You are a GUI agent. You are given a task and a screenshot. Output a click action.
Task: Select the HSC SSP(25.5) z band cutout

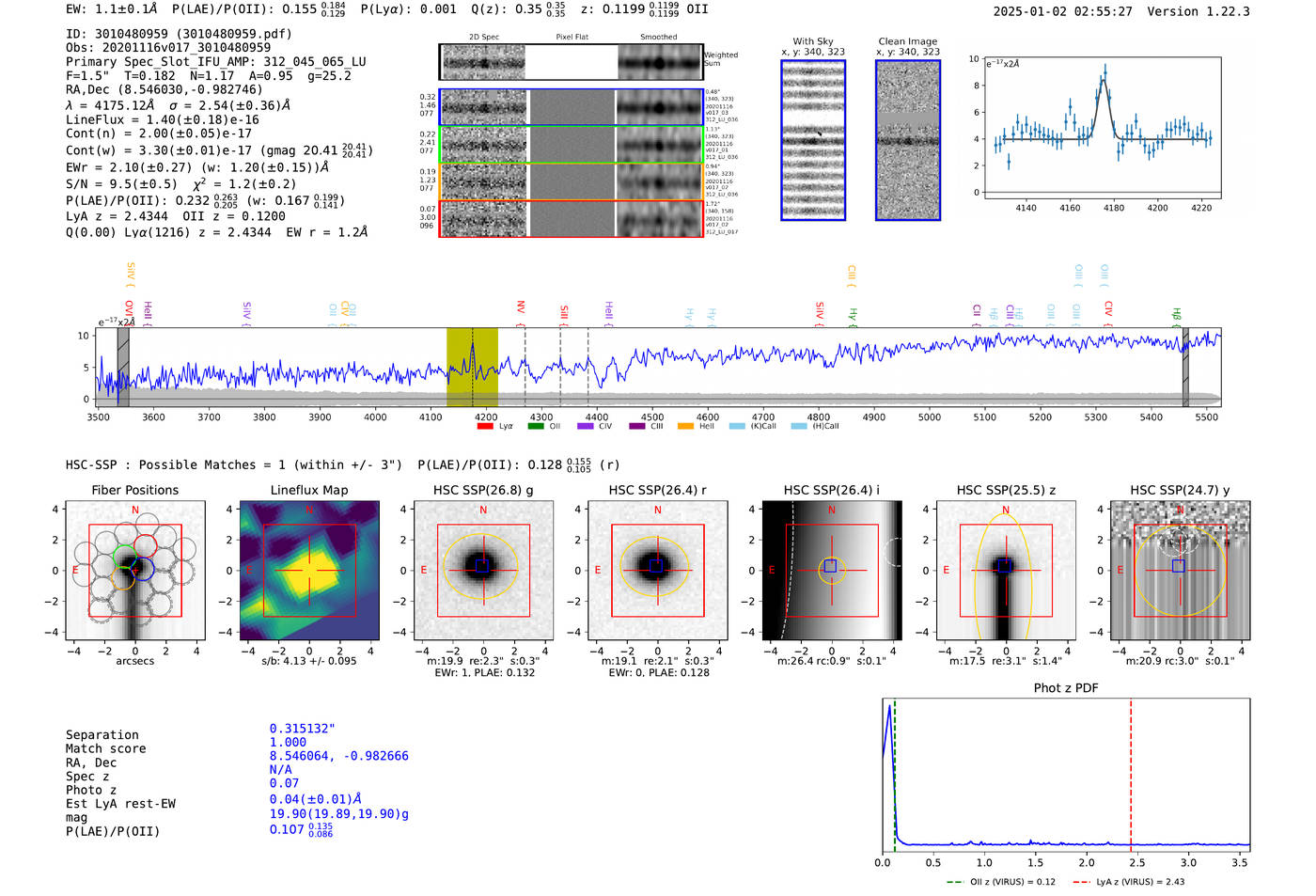(x=1006, y=571)
